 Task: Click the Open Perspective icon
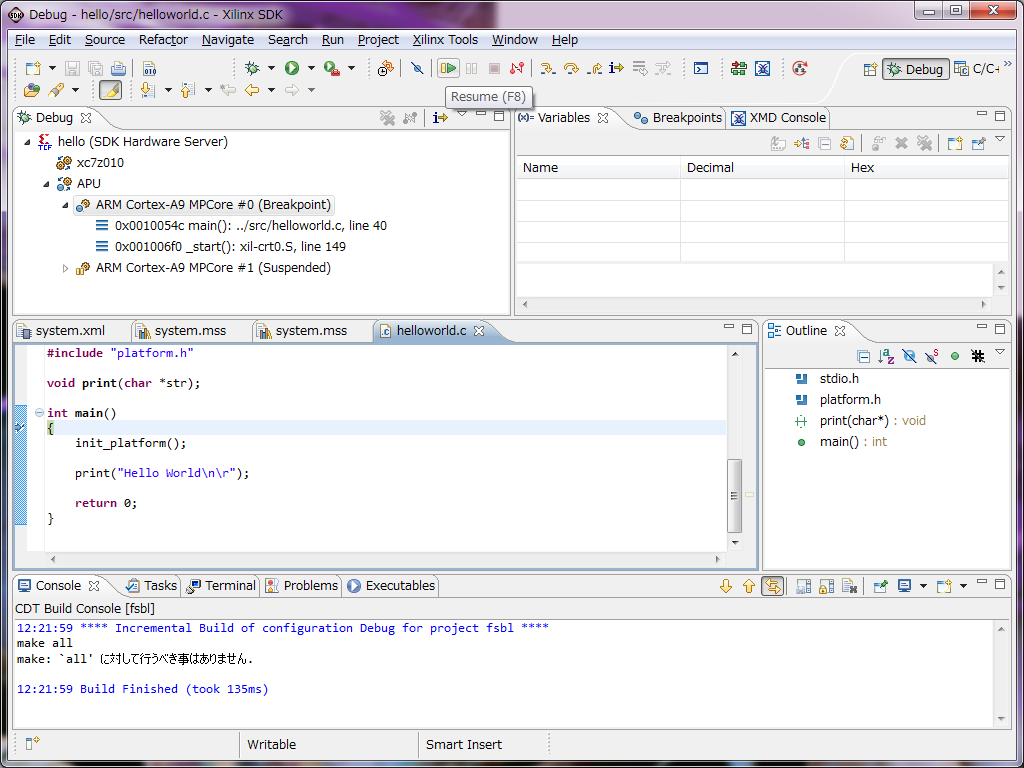870,69
